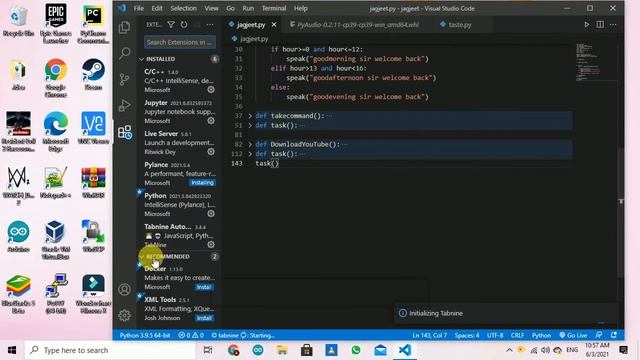Open the Help menu

[x=301, y=8]
